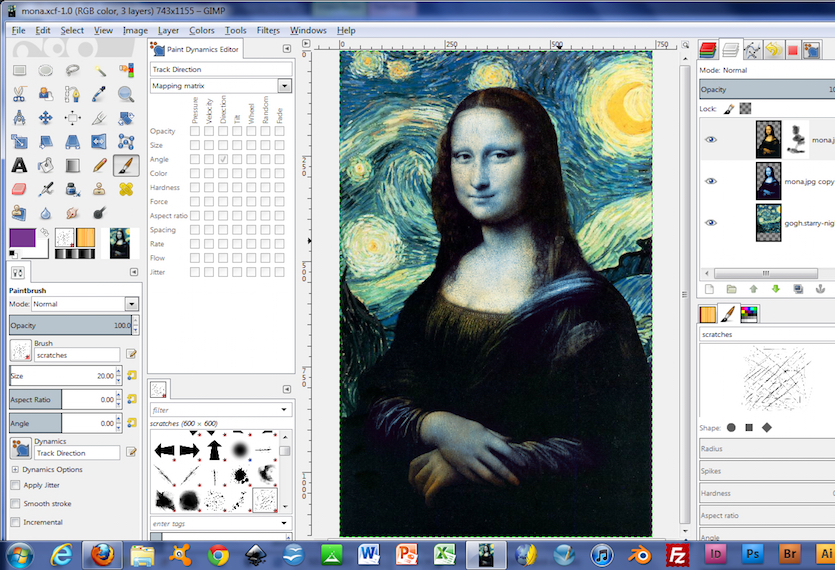Open the brush filter dropdown

(x=284, y=410)
